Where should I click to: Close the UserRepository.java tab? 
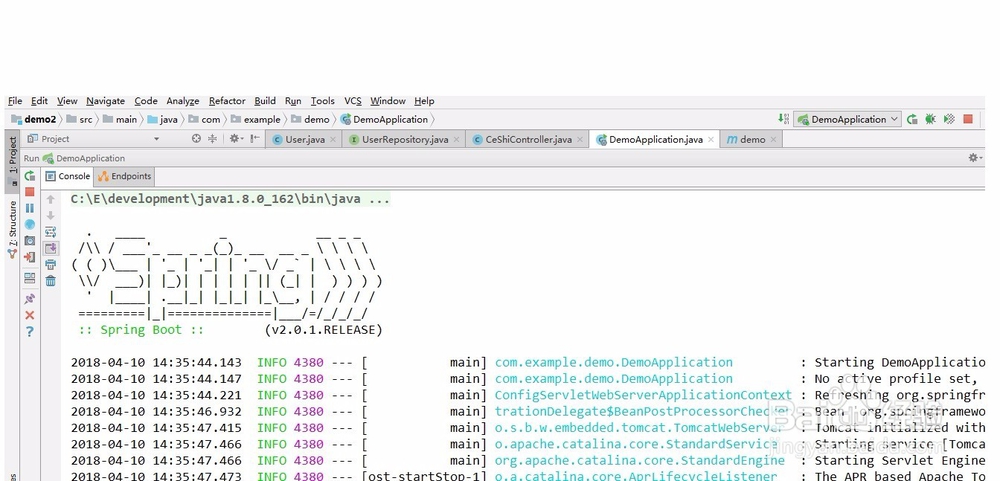pyautogui.click(x=457, y=140)
